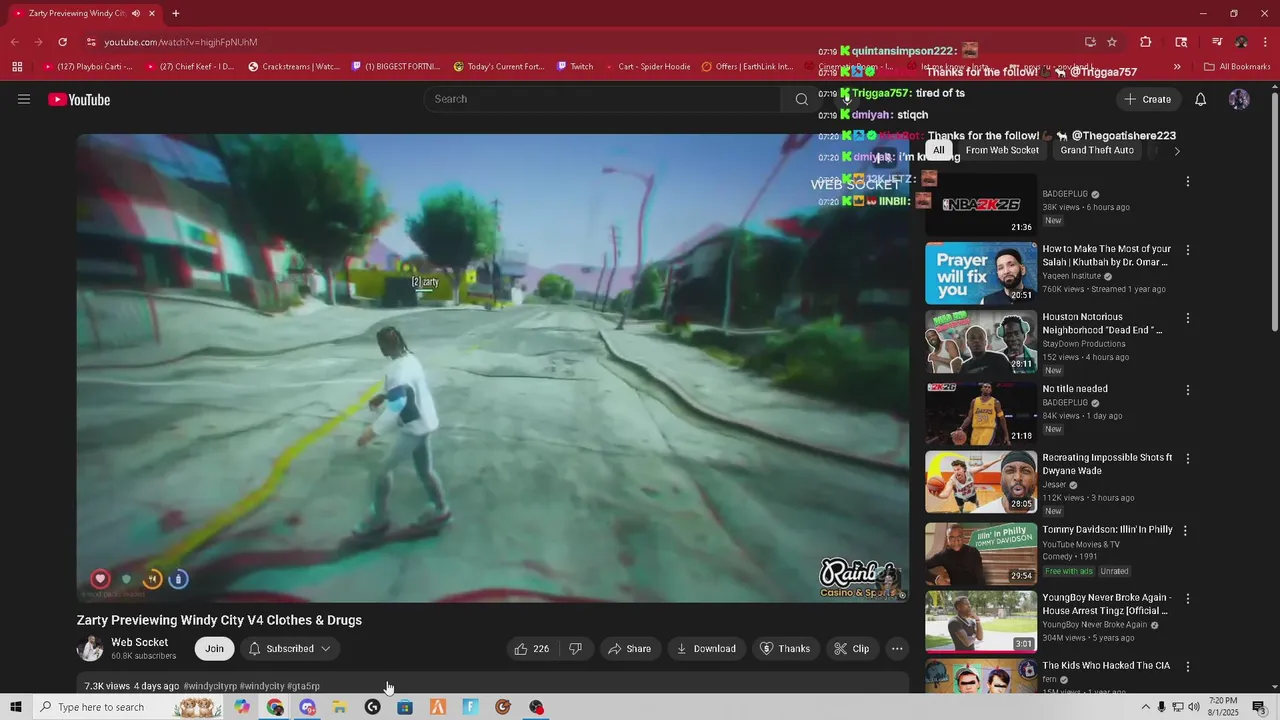The image size is (1280, 720).
Task: Open options for YoungBoy Never Broke Again video
Action: [x=1188, y=598]
